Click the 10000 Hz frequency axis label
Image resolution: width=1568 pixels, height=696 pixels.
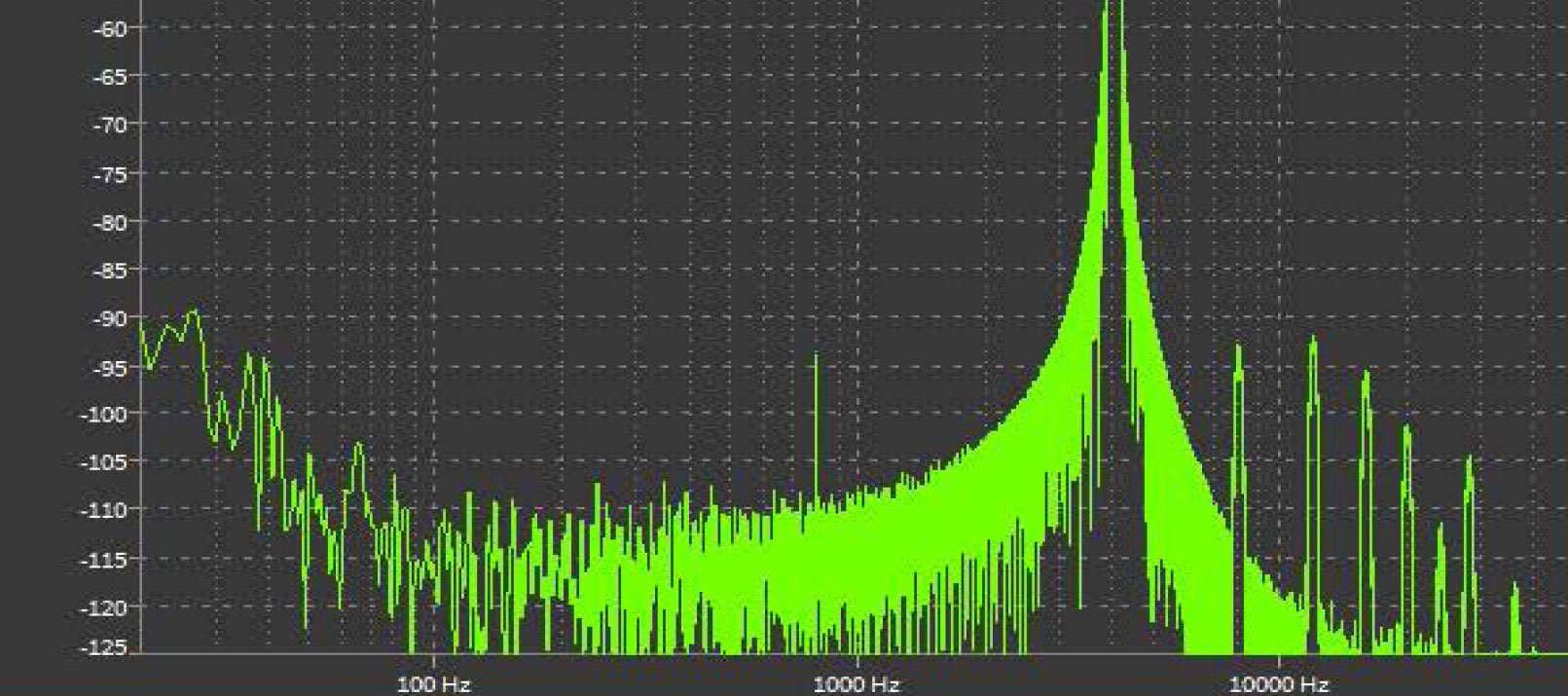(1278, 684)
